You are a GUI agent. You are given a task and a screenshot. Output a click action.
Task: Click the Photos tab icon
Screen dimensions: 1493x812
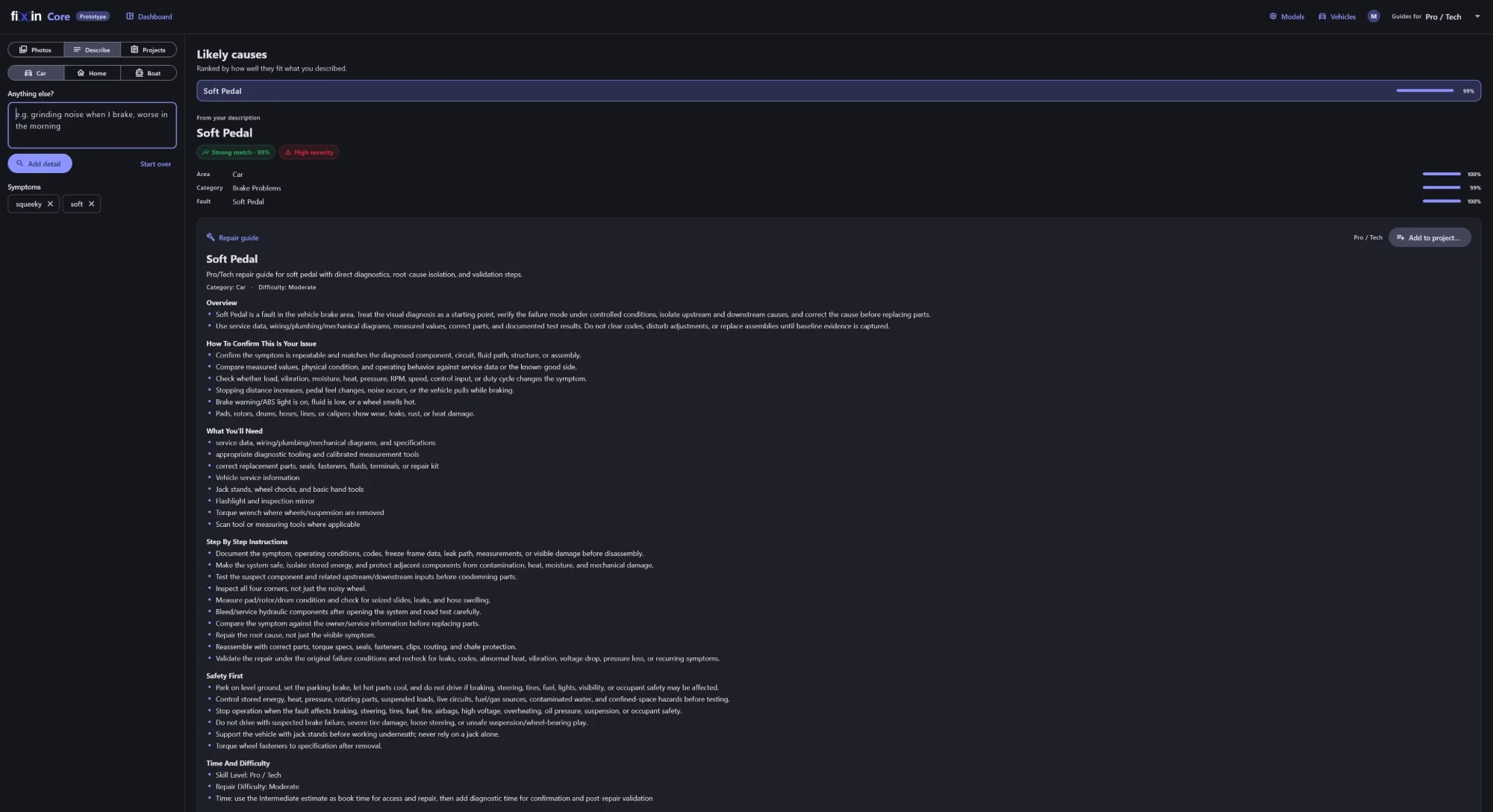(23, 50)
